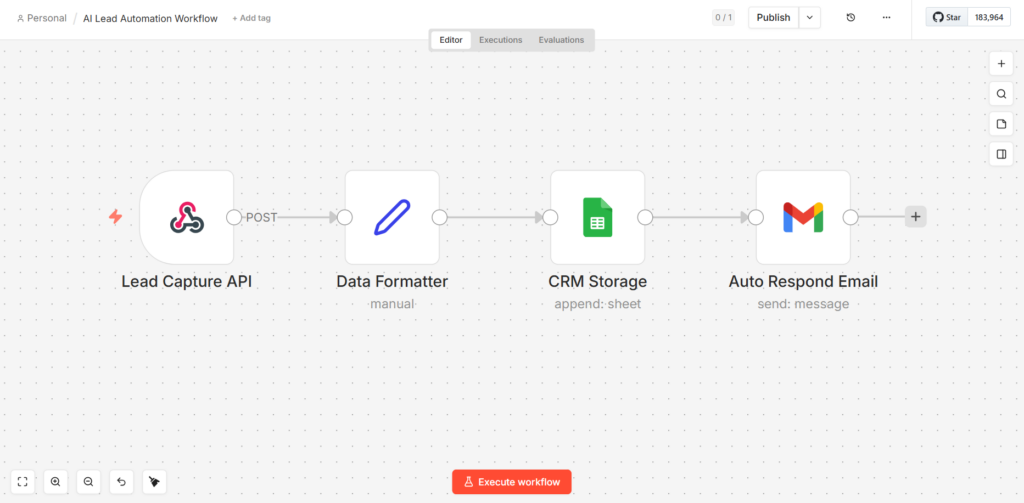Fit workflow to view with the frame icon

23,482
